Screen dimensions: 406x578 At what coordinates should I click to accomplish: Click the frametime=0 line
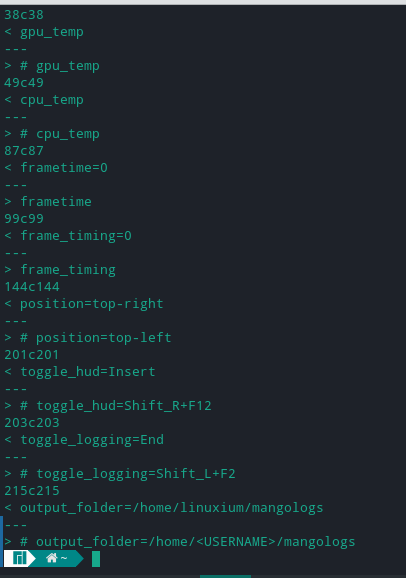click(x=56, y=168)
